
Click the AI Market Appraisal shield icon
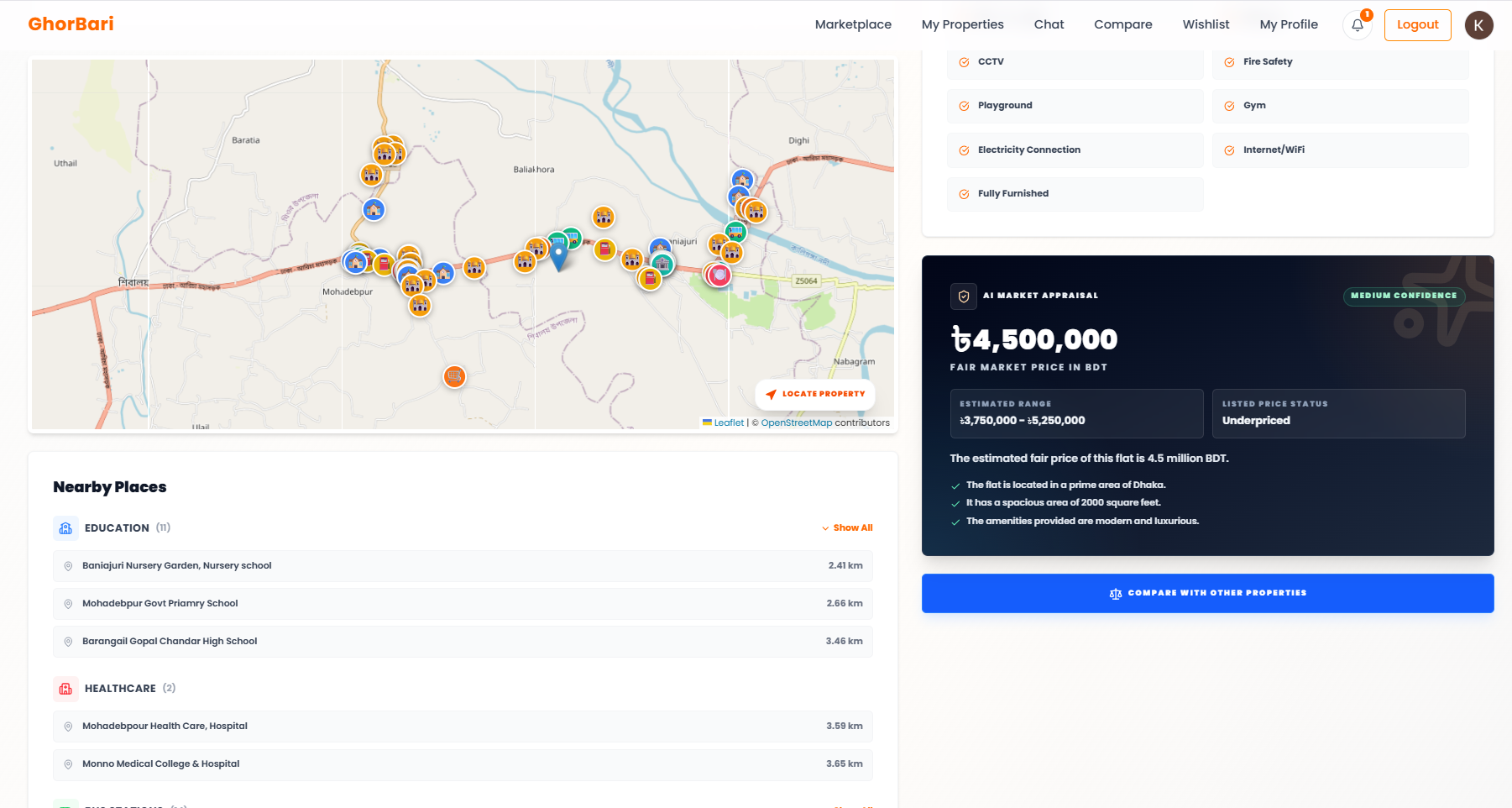[963, 296]
